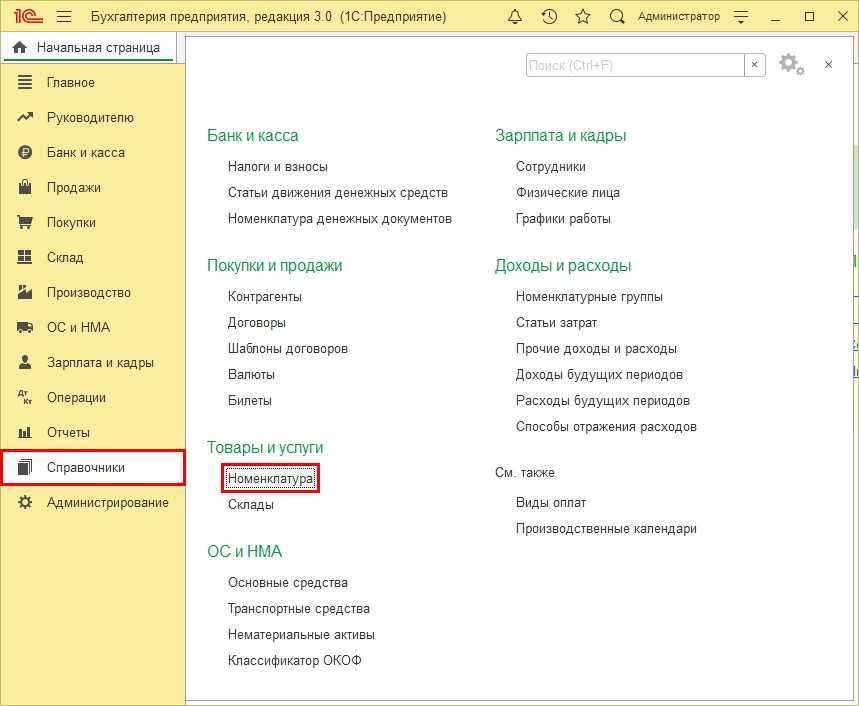Close the Справочники menu panel
This screenshot has height=706, width=859.
pos(828,65)
